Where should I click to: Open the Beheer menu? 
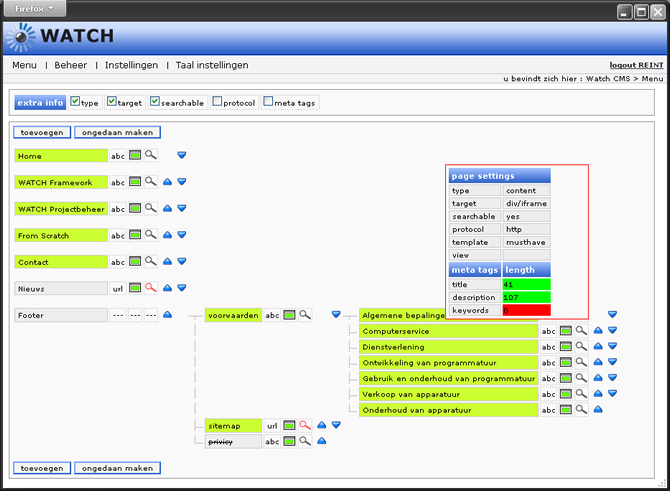71,65
